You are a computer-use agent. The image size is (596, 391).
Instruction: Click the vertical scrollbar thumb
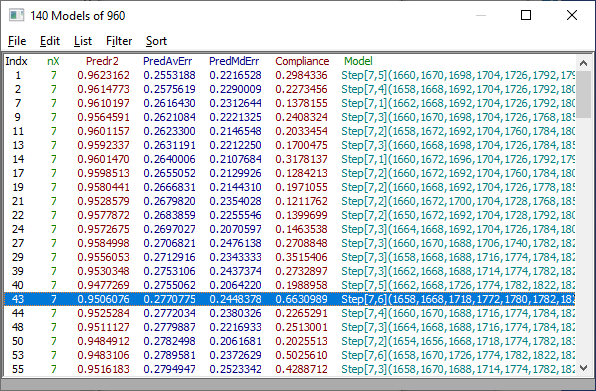(x=583, y=94)
